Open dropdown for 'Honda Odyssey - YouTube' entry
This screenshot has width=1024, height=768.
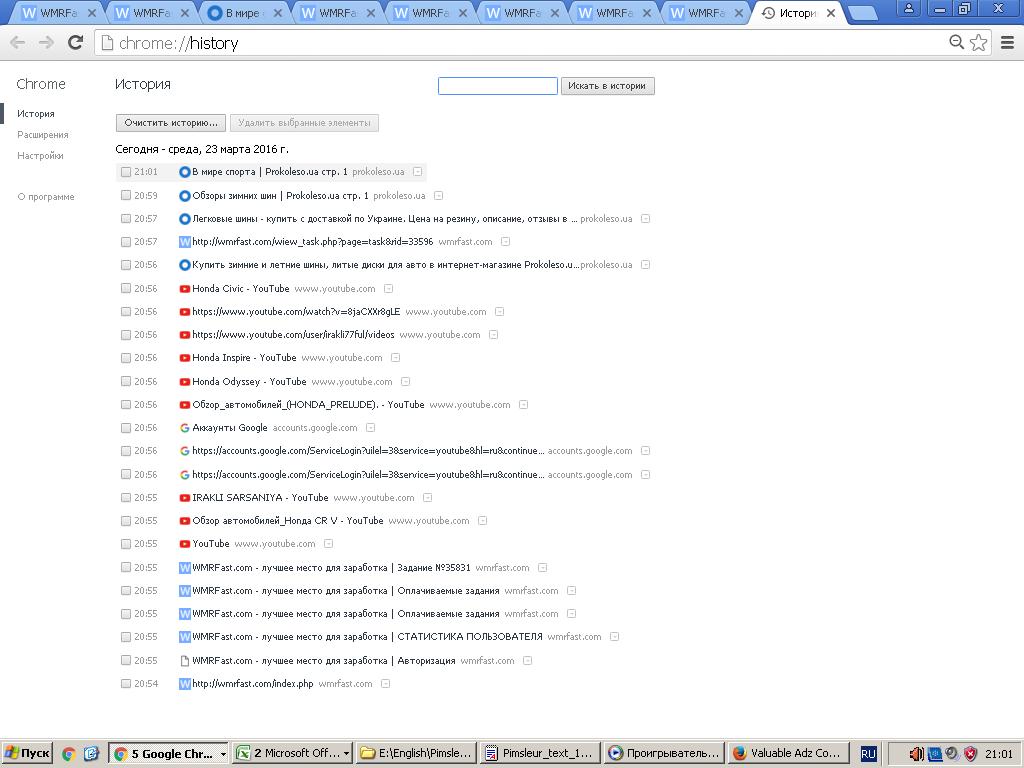click(406, 382)
